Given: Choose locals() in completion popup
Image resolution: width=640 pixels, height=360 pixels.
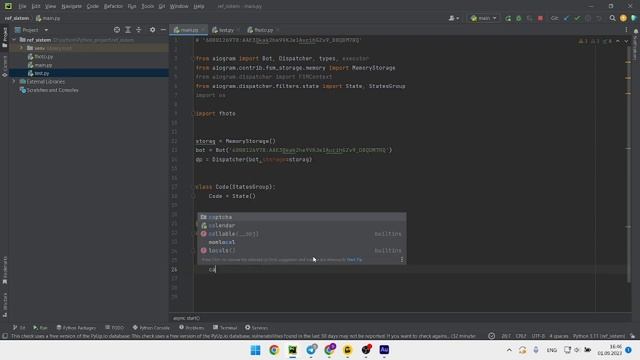Looking at the screenshot, I should [302, 250].
